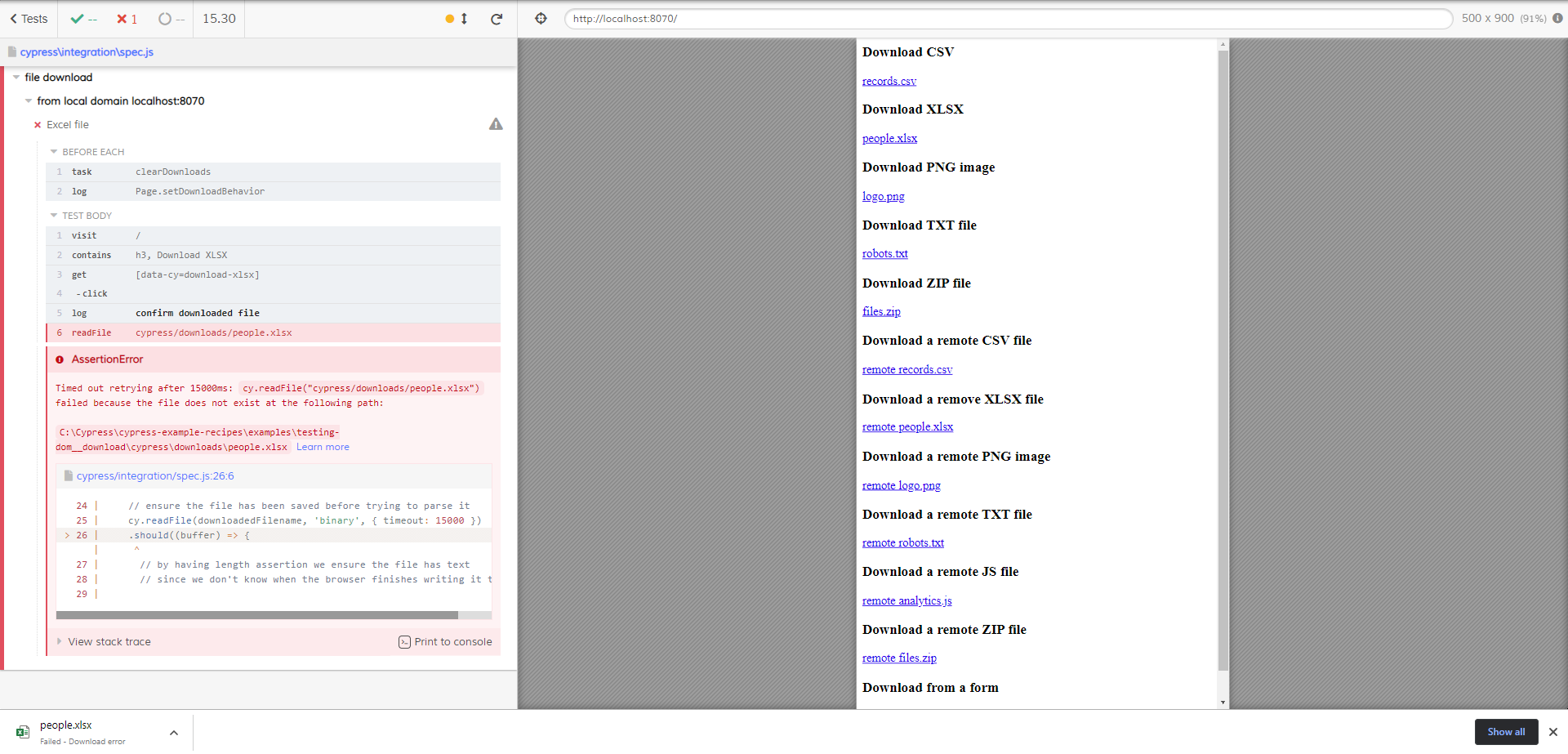Select the Page.setDownloadBehavior log command
The image size is (1568, 754).
coord(273,192)
